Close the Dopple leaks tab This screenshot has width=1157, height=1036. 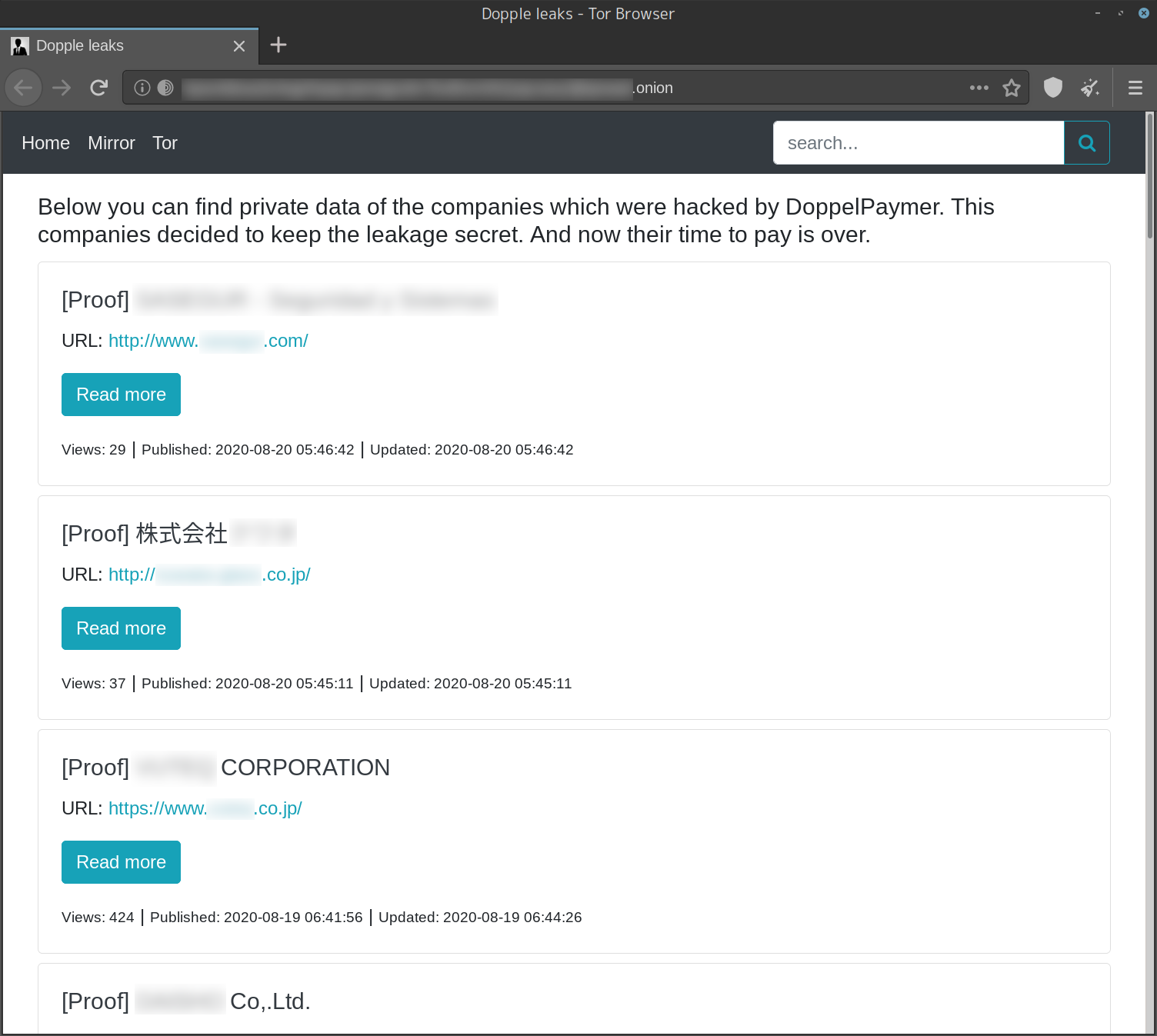click(x=239, y=46)
